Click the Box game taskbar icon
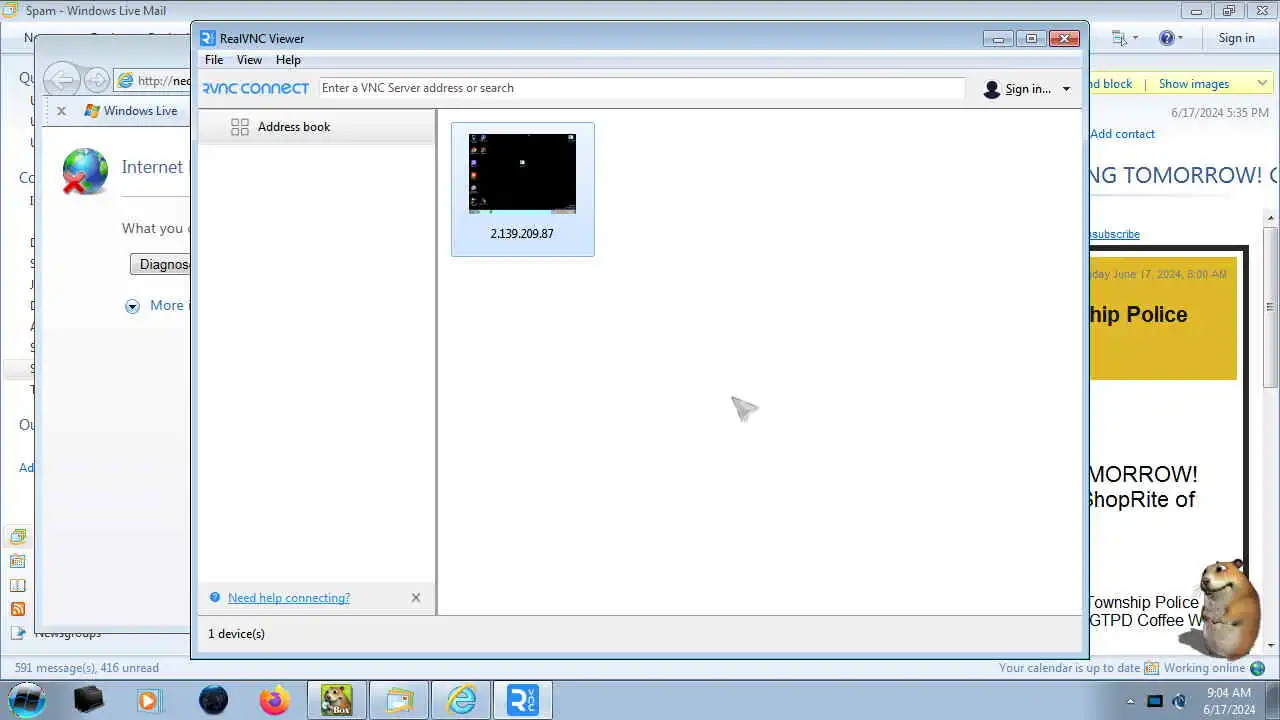This screenshot has width=1280, height=720. (336, 700)
